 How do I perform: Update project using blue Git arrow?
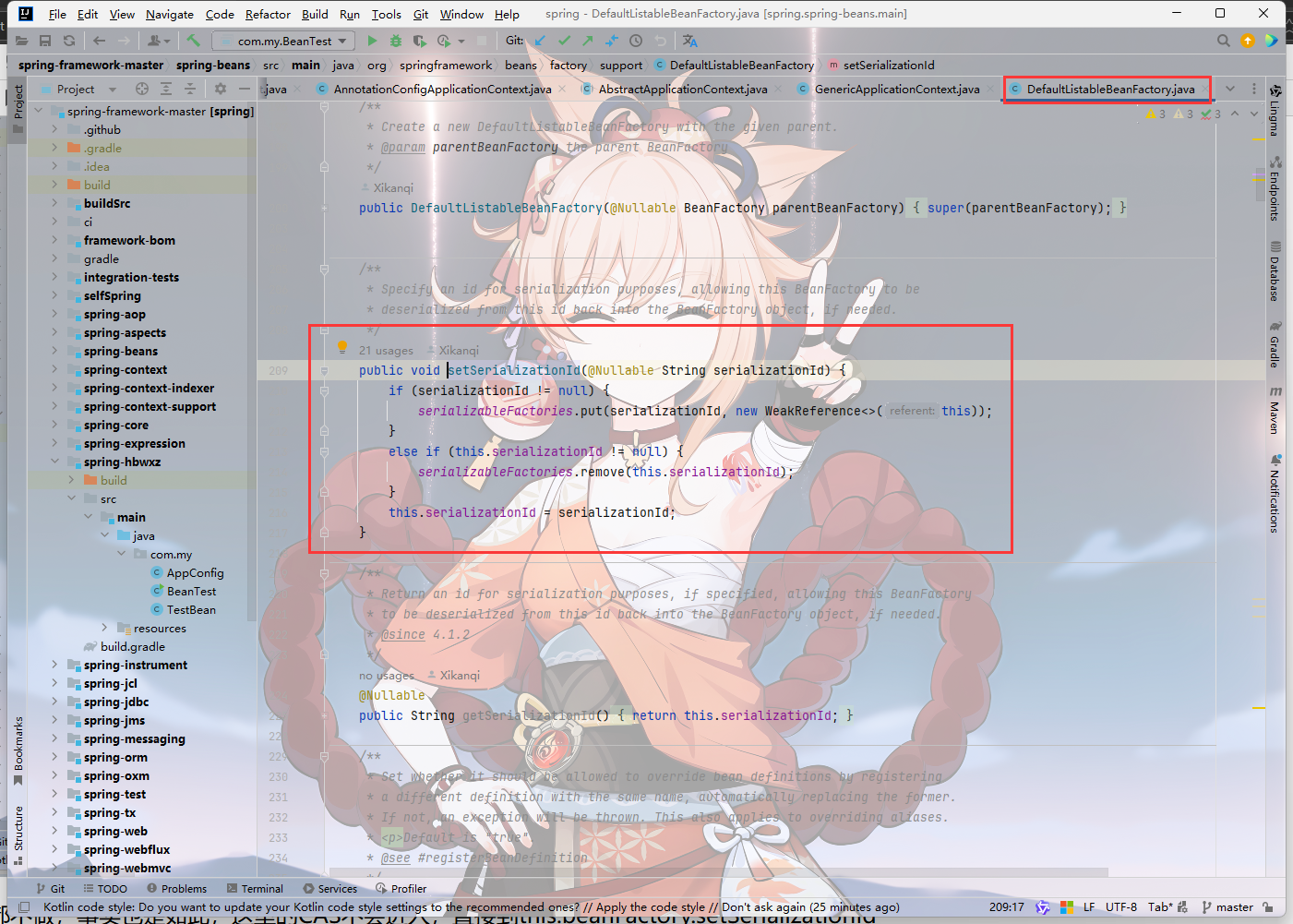(540, 41)
